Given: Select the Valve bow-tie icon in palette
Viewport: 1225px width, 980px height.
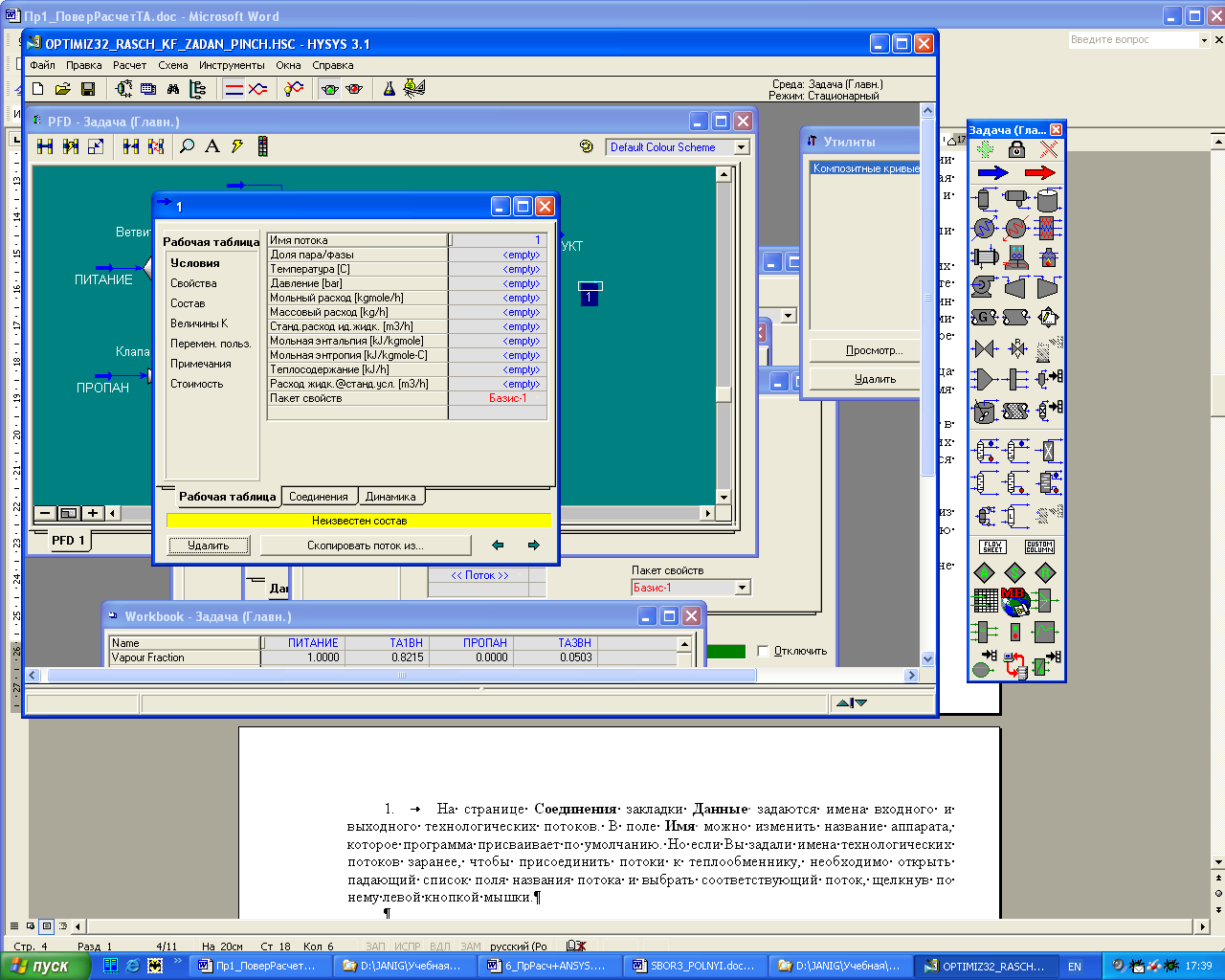Looking at the screenshot, I should (x=984, y=348).
